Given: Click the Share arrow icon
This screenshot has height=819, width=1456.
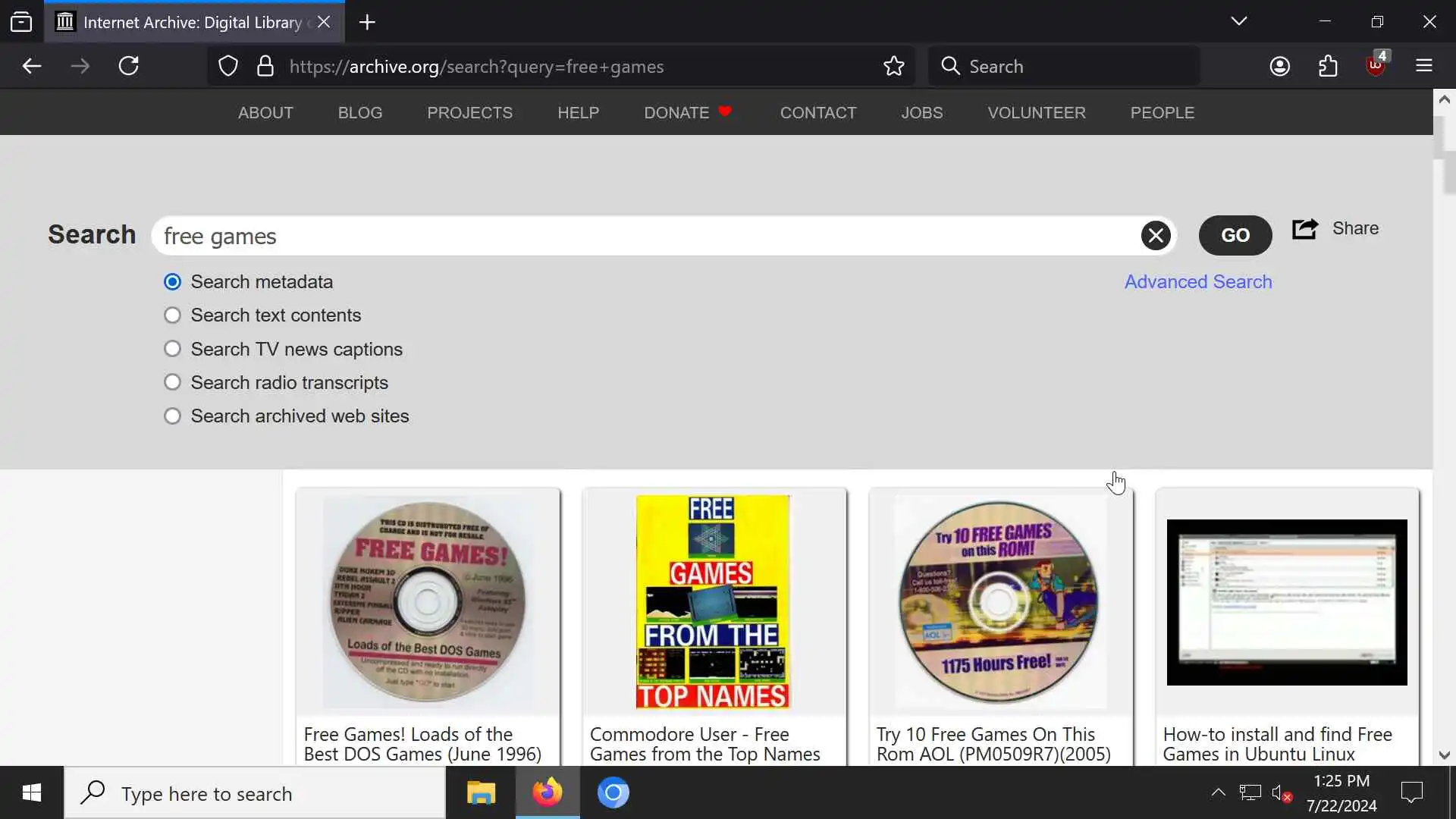Looking at the screenshot, I should coord(1304,229).
